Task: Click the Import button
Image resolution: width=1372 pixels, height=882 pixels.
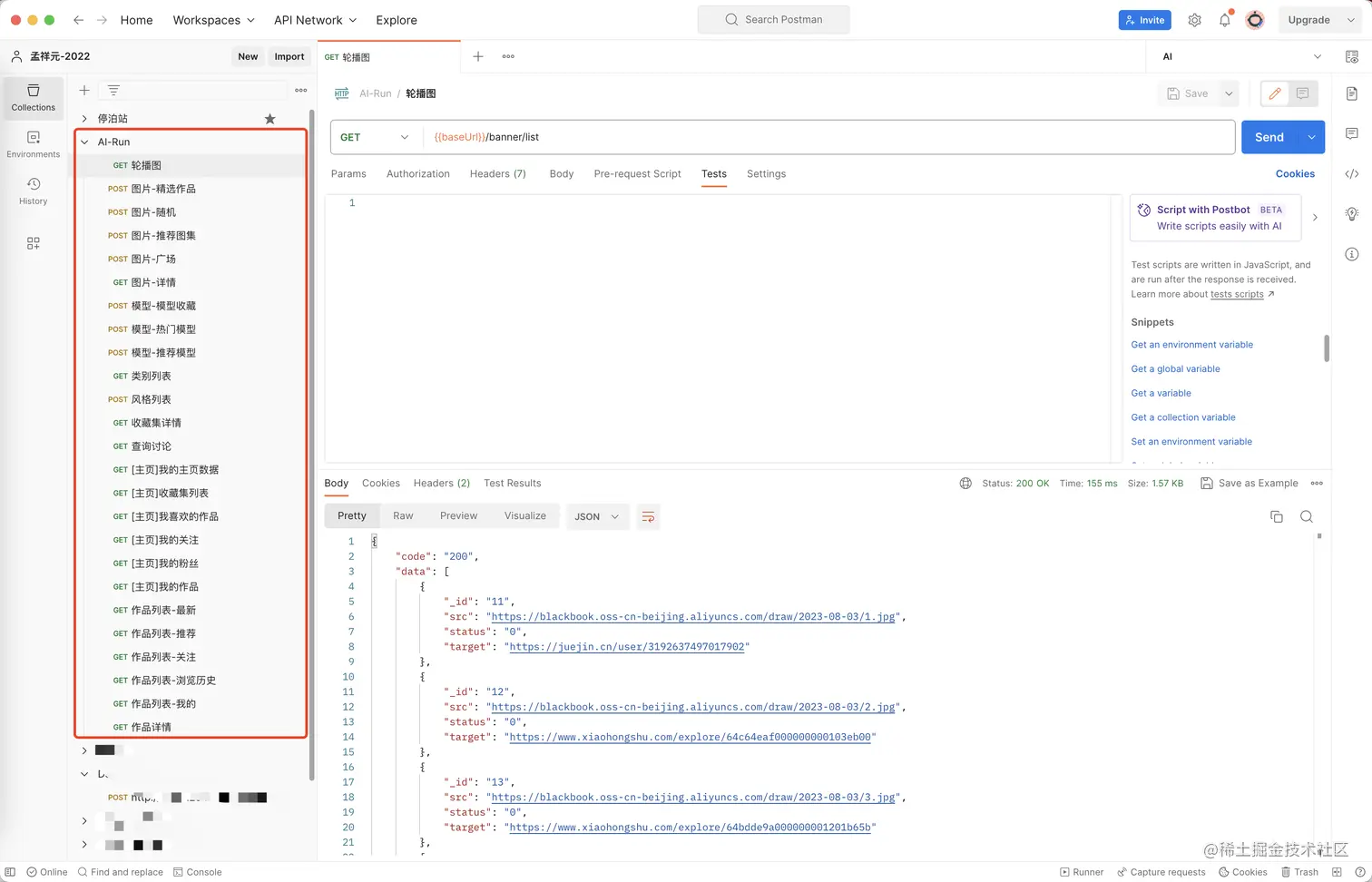Action: click(289, 56)
